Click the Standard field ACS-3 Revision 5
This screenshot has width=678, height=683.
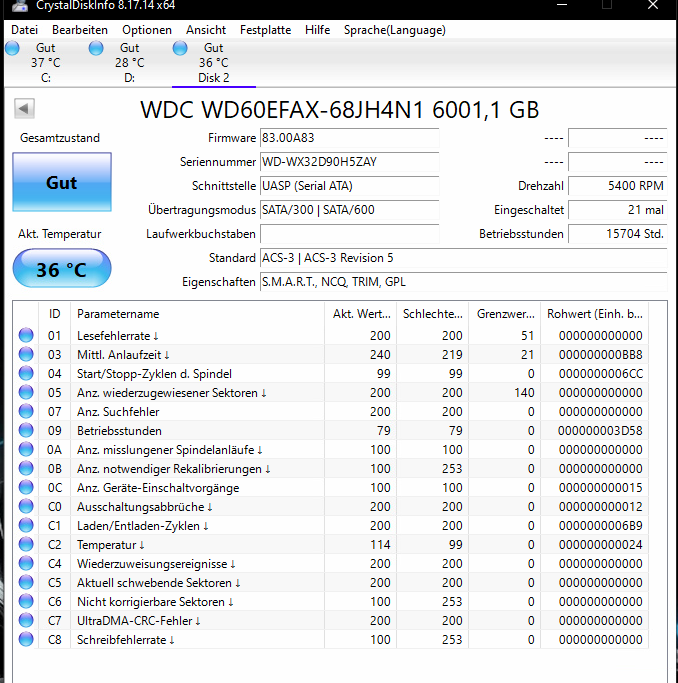(463, 258)
